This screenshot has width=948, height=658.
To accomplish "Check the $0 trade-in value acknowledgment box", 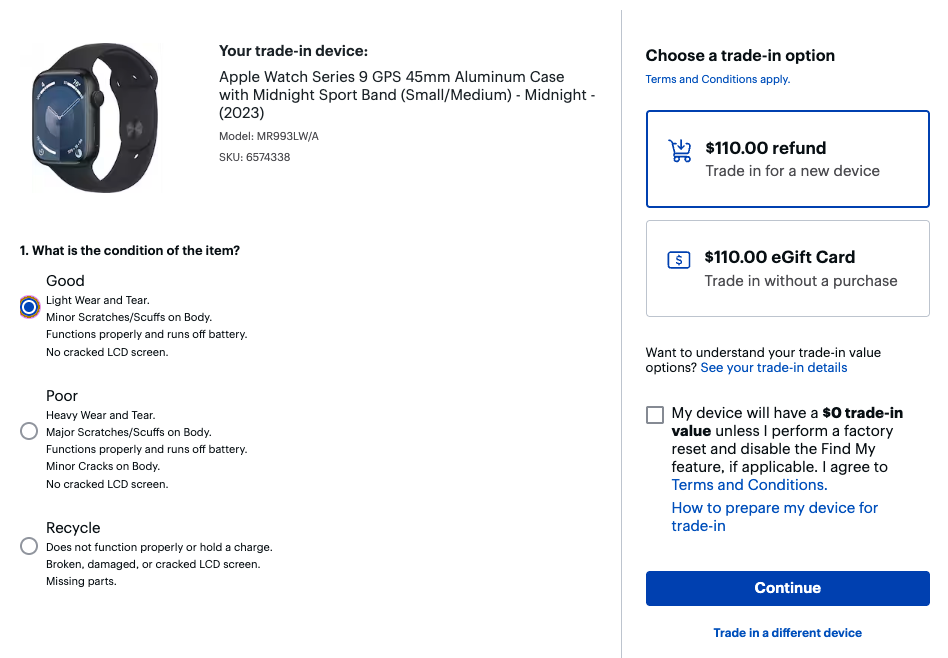I will pos(655,414).
